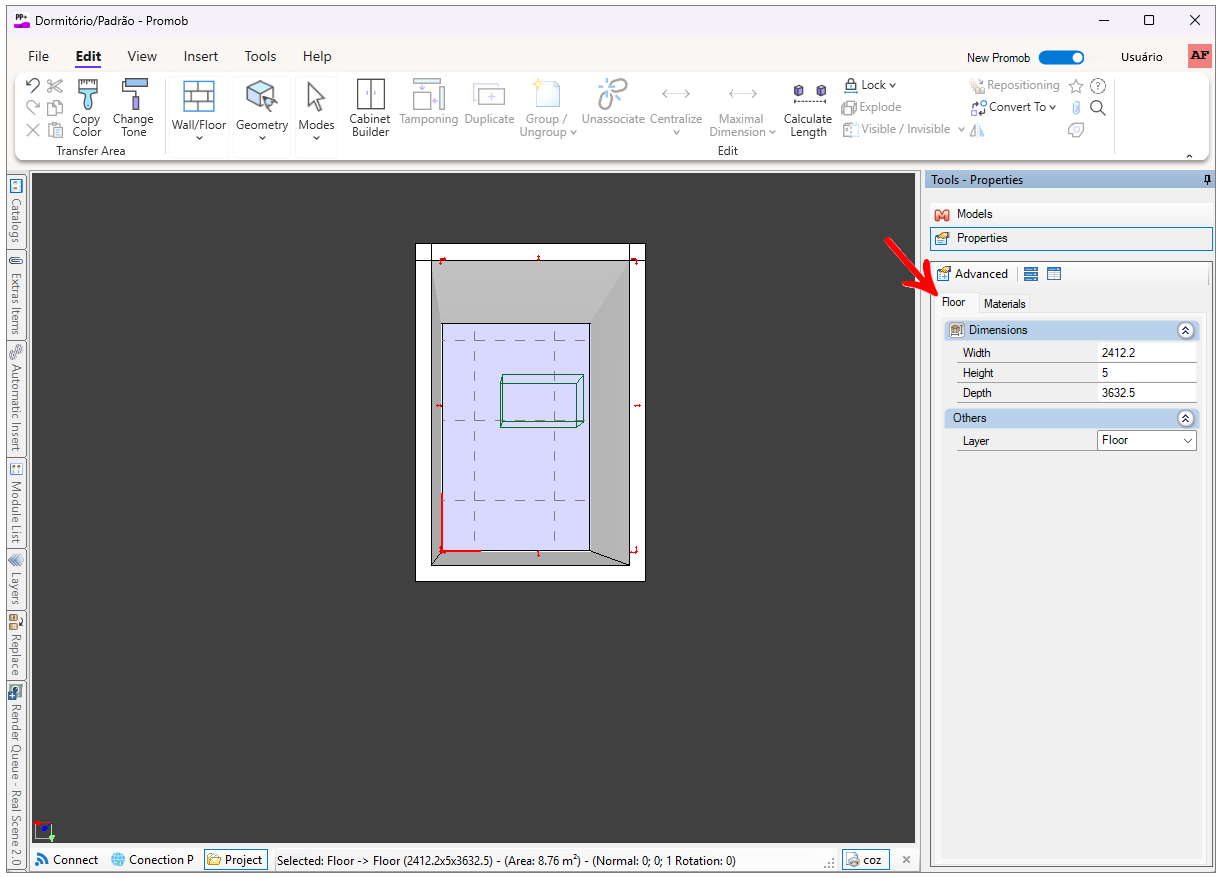This screenshot has height=878, width=1223.
Task: Click the favorites star icon
Action: point(1076,86)
